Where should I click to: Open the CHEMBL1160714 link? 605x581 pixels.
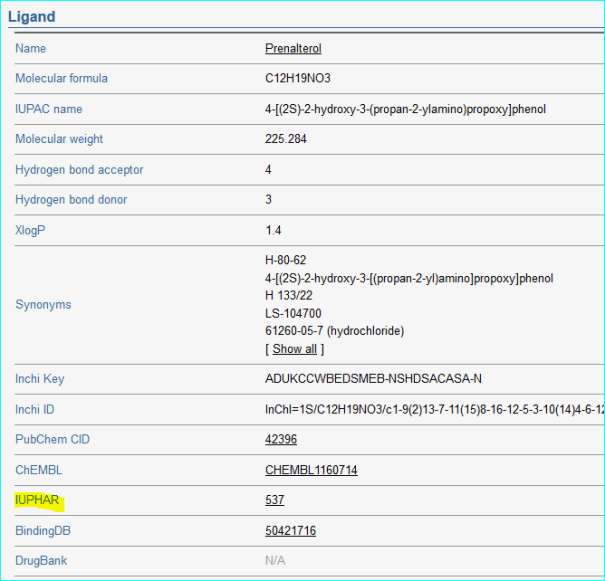(x=311, y=470)
